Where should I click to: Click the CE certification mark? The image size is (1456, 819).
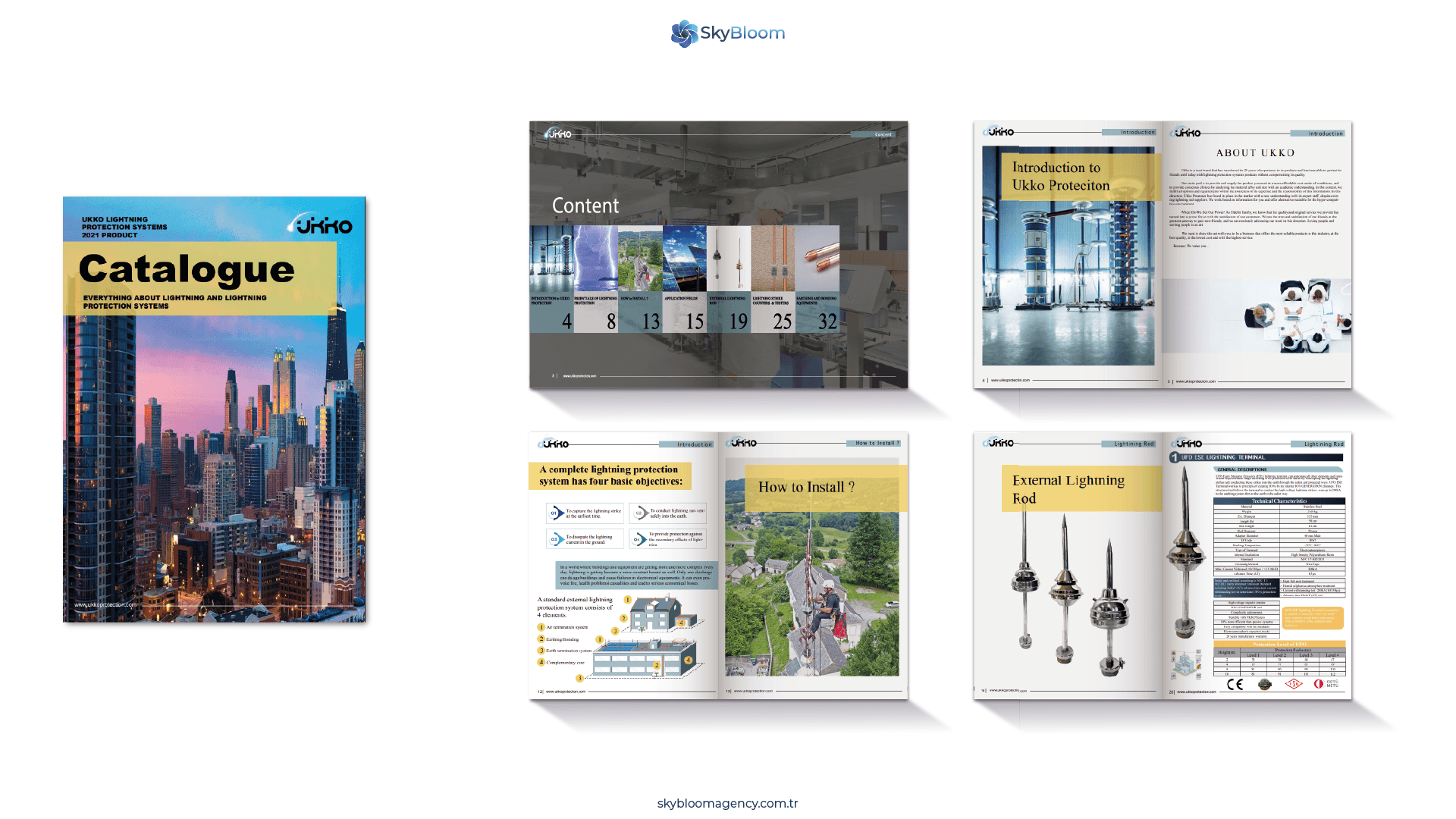(1235, 686)
